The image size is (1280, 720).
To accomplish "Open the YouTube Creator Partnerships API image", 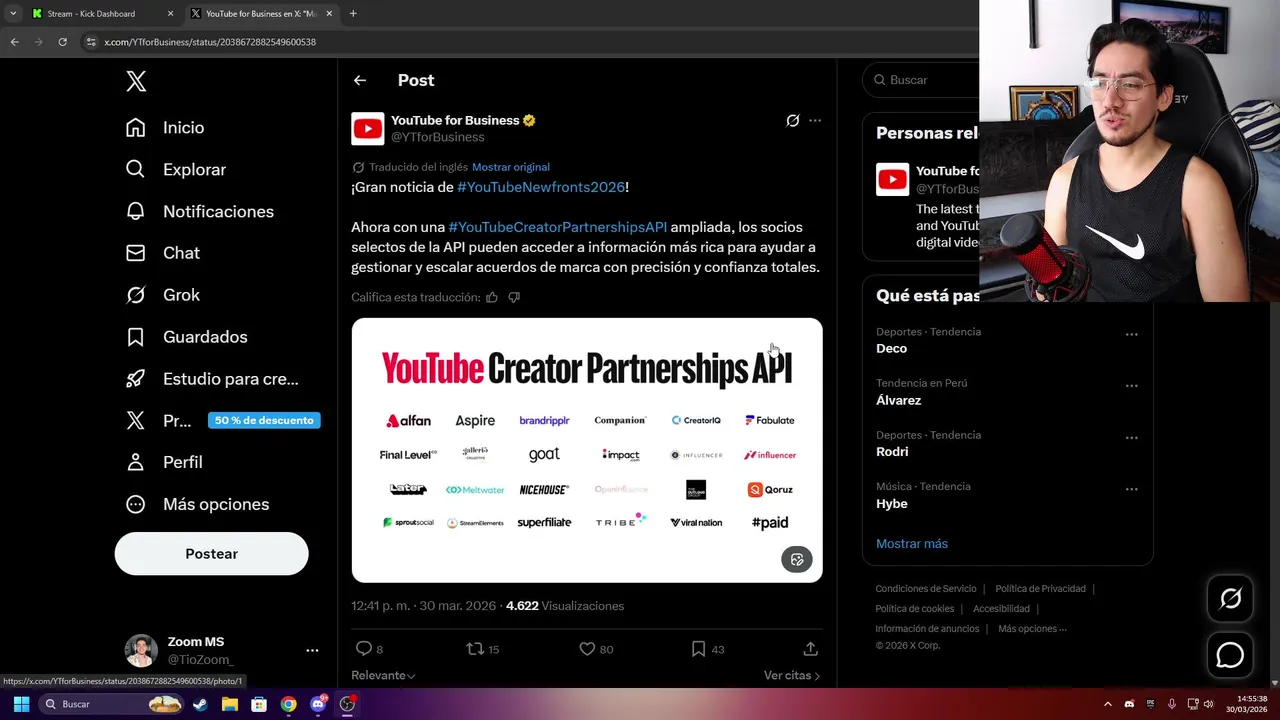I will coord(587,450).
